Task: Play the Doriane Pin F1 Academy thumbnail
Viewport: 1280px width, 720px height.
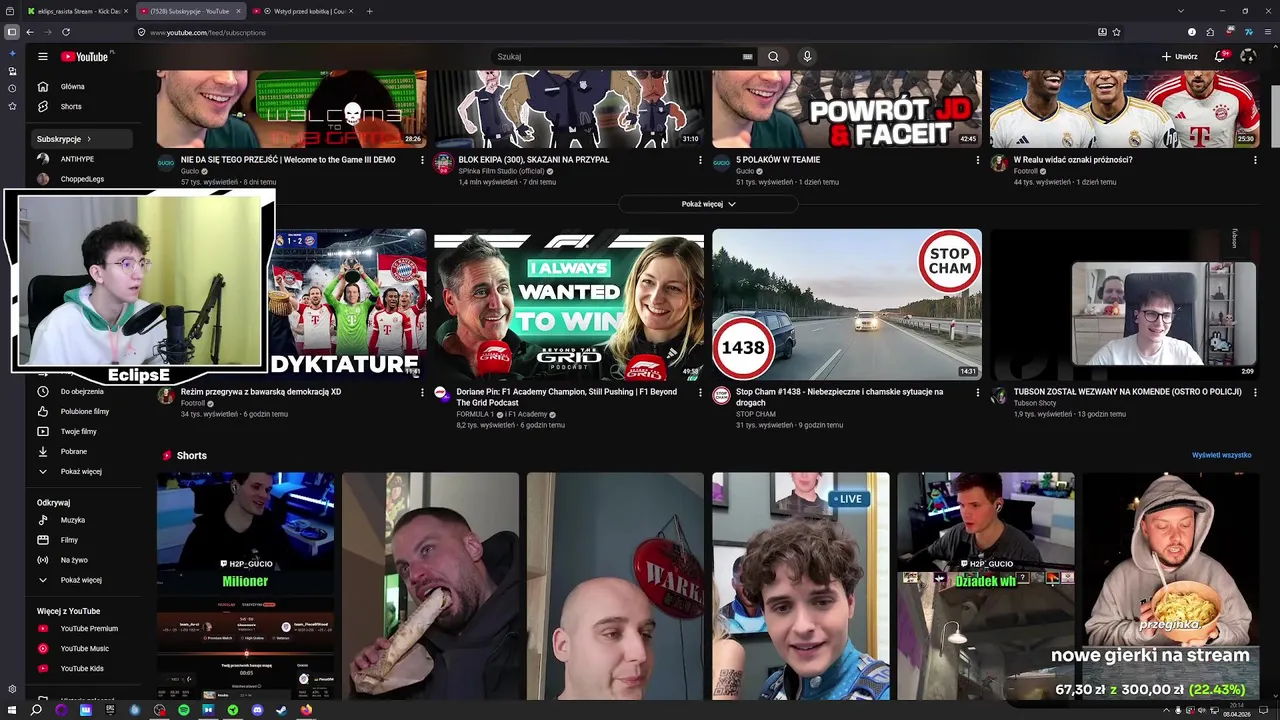Action: coord(569,305)
